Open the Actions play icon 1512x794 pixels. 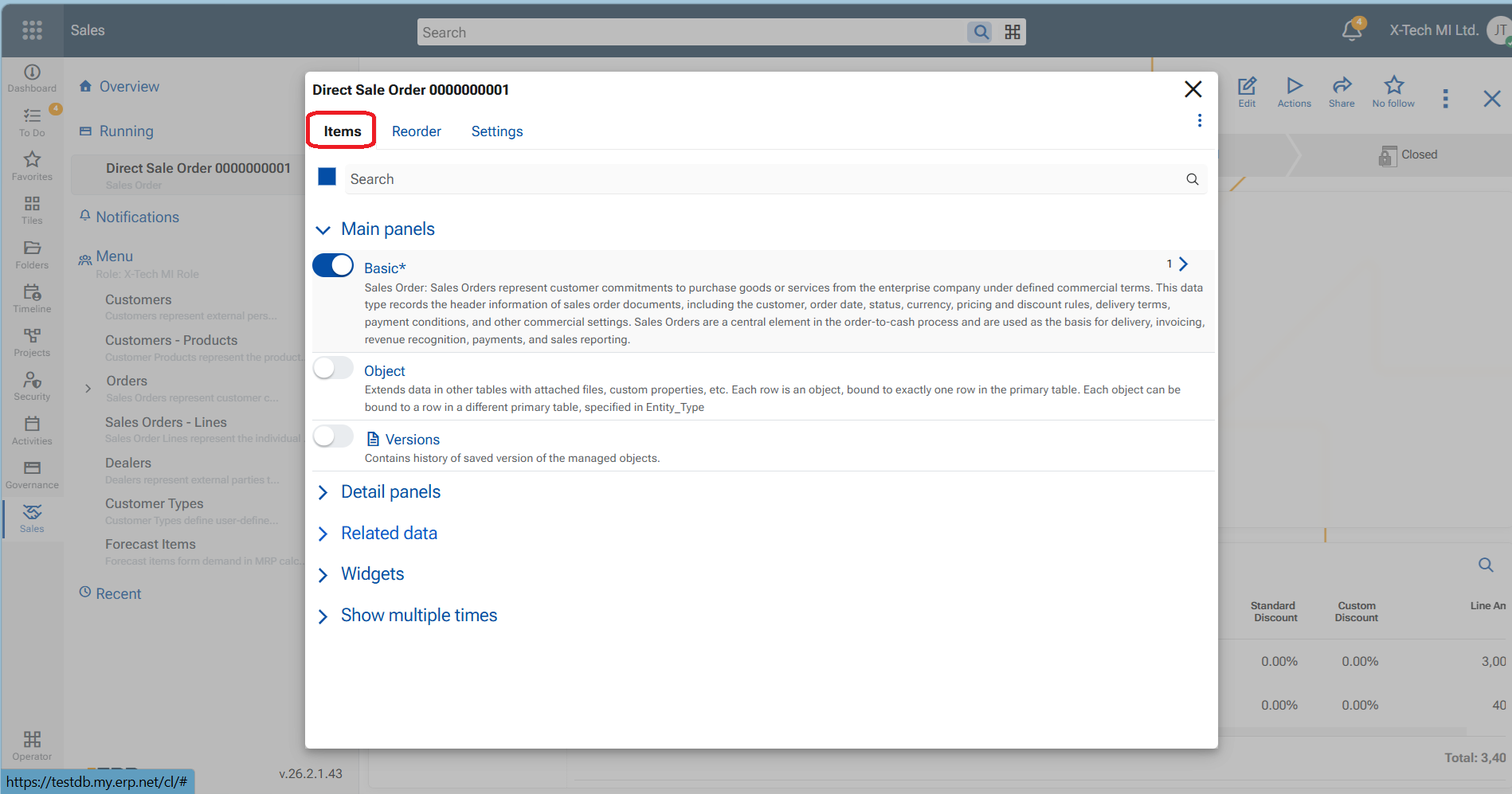(x=1294, y=86)
